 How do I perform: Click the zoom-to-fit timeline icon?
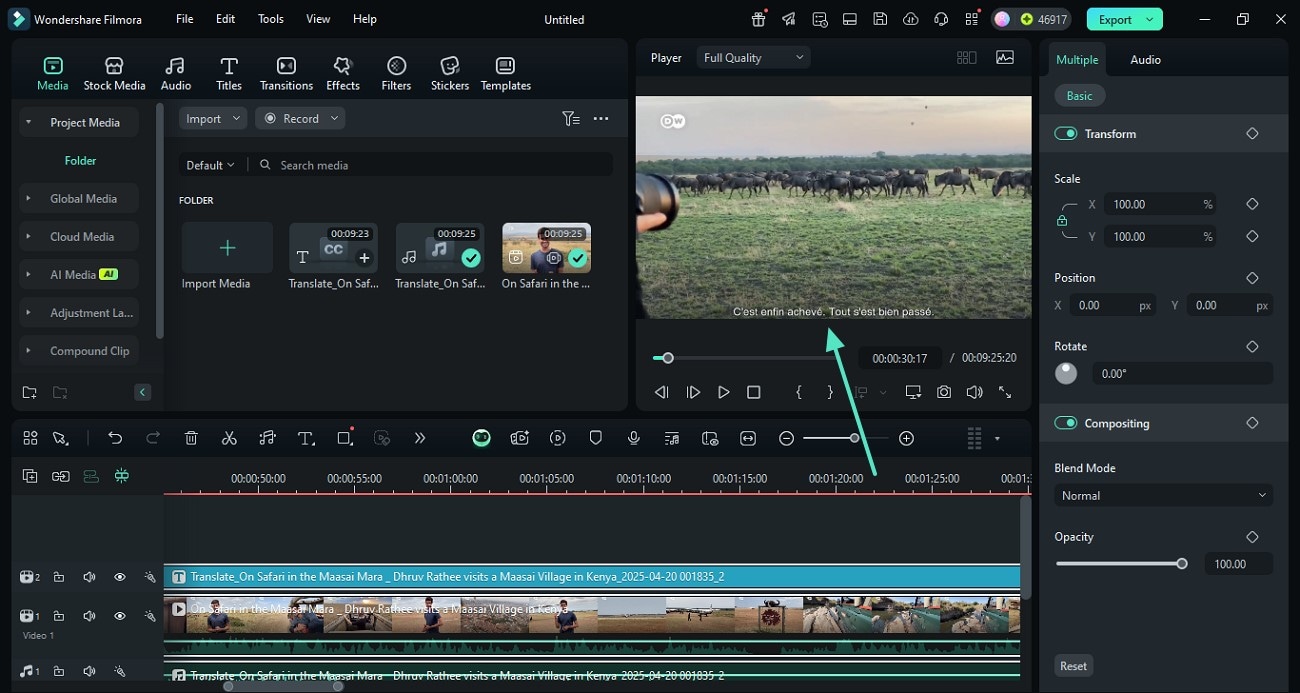[x=748, y=438]
